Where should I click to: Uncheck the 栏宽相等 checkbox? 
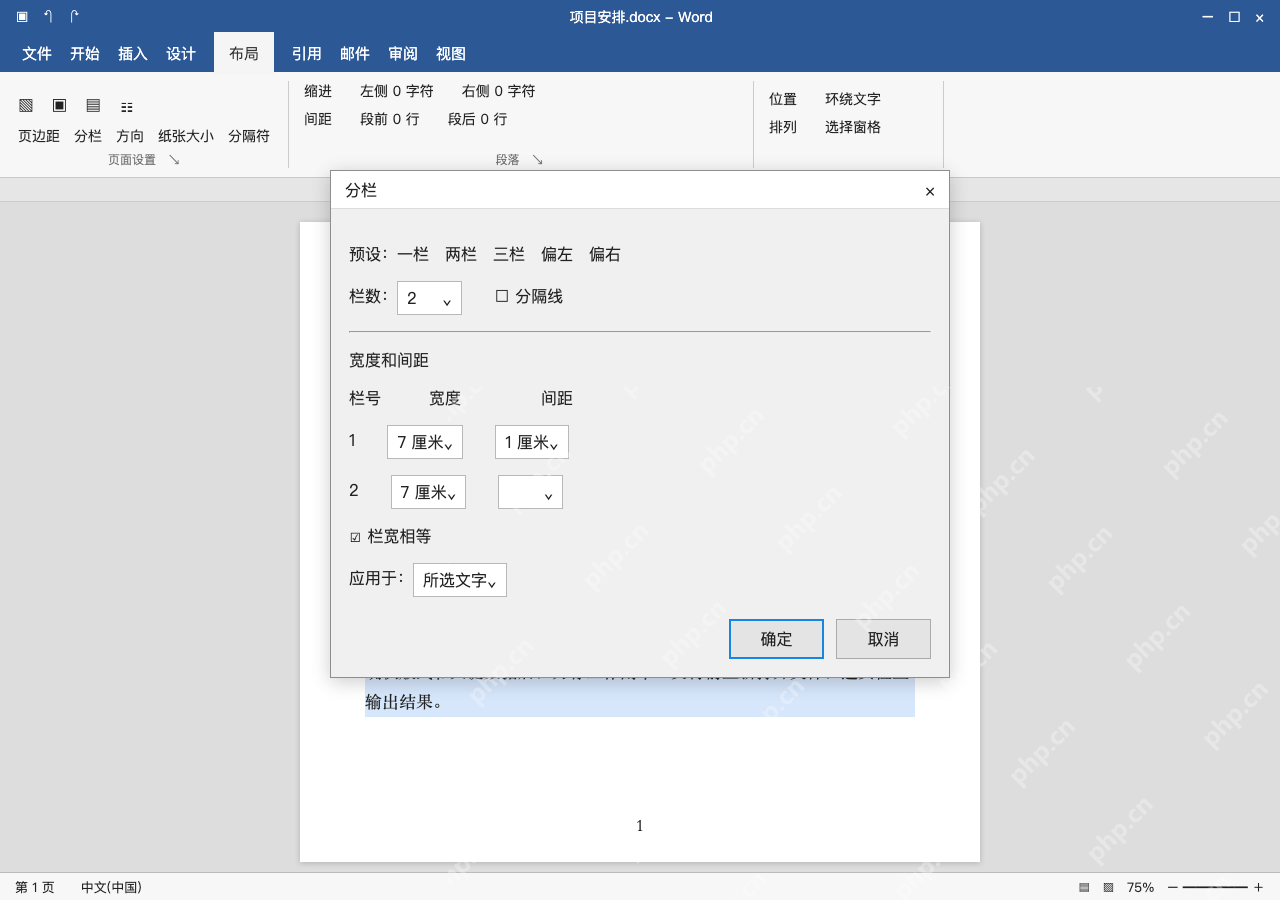click(x=355, y=537)
